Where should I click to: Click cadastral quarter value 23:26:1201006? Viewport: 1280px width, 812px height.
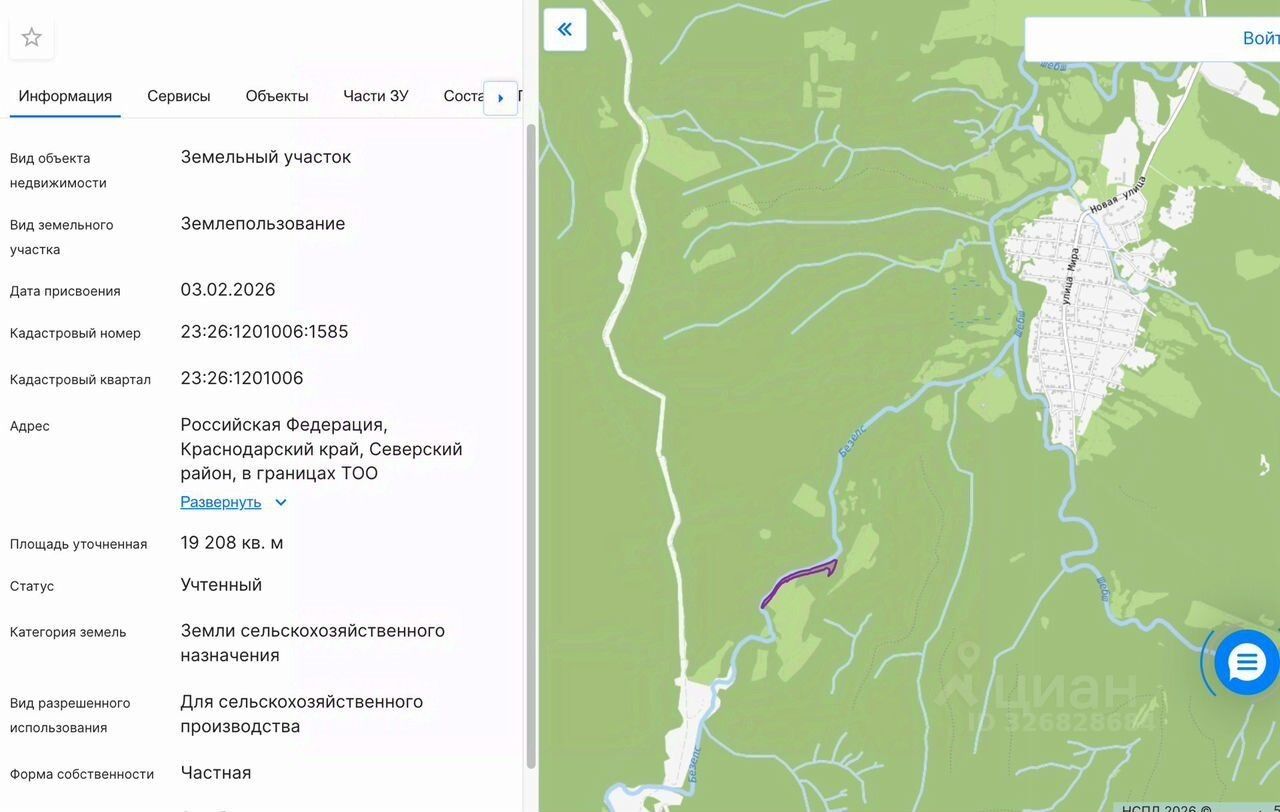[x=242, y=378]
